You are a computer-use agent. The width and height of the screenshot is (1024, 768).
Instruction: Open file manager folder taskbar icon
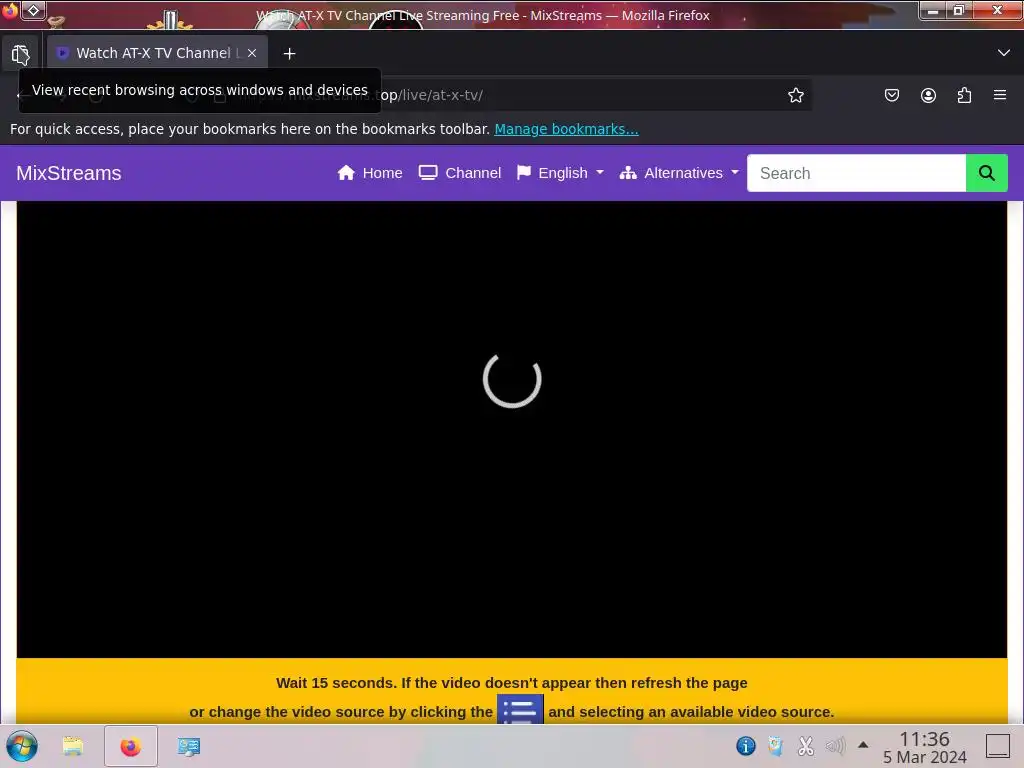click(72, 746)
